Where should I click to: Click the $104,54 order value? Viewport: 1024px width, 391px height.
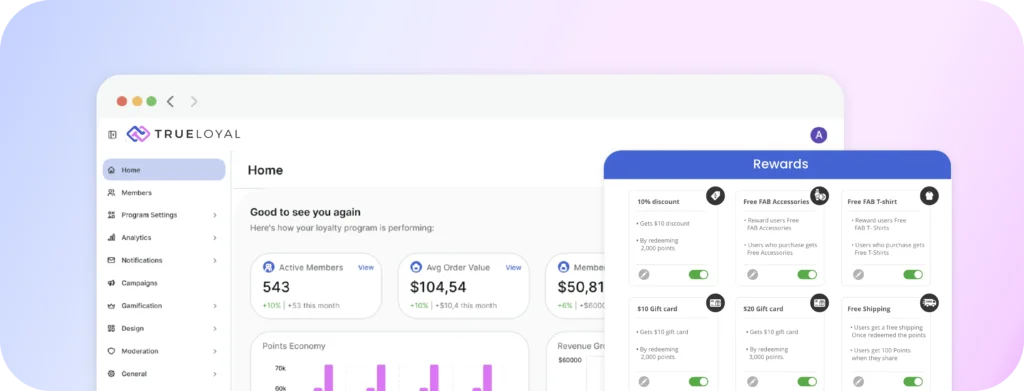tap(438, 287)
